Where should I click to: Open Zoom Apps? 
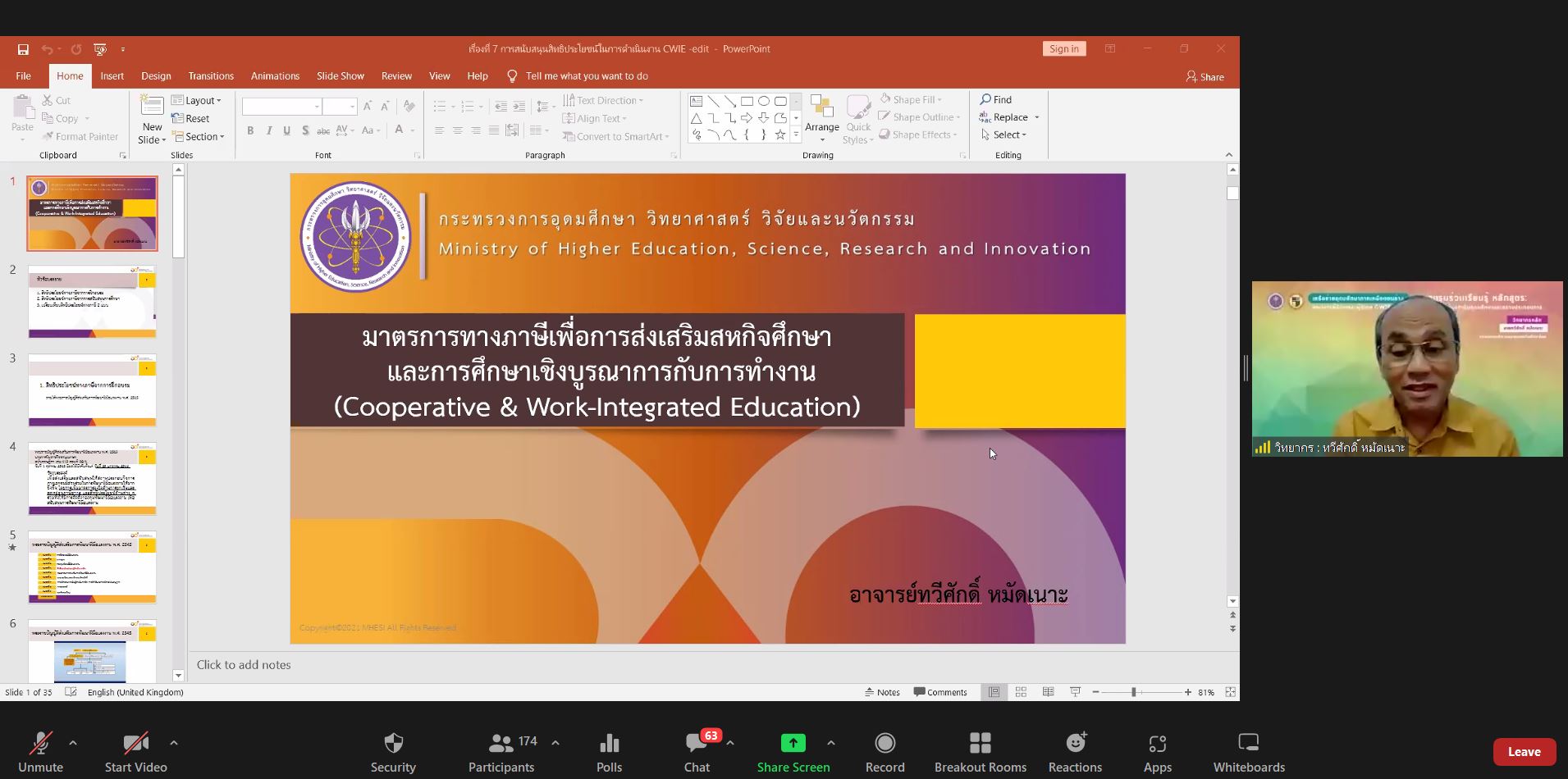click(1158, 753)
